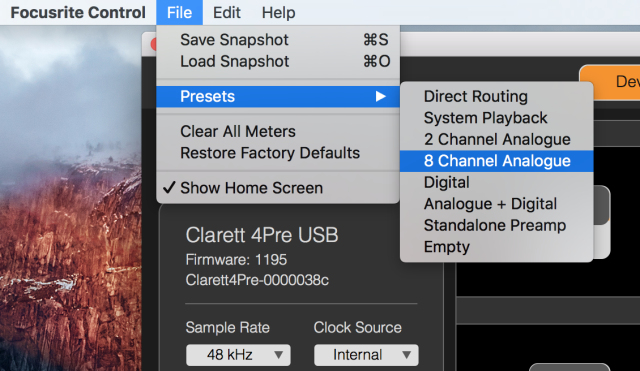Select the 2 Channel Analogue preset
Image resolution: width=640 pixels, height=371 pixels.
(x=496, y=140)
